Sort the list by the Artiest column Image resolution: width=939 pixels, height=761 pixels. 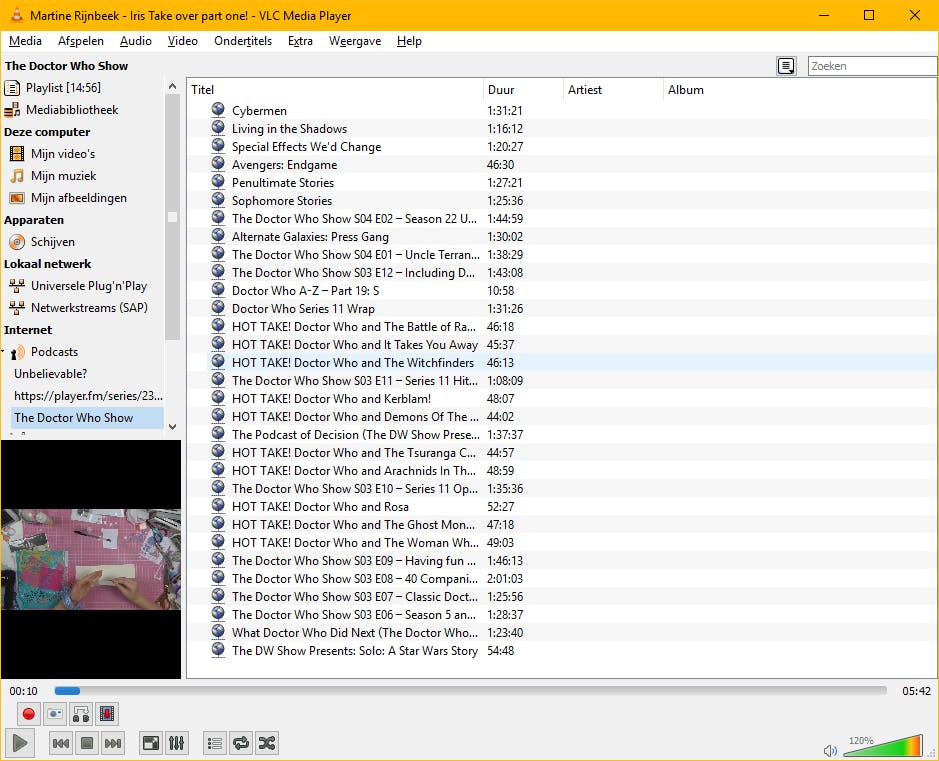[x=613, y=90]
